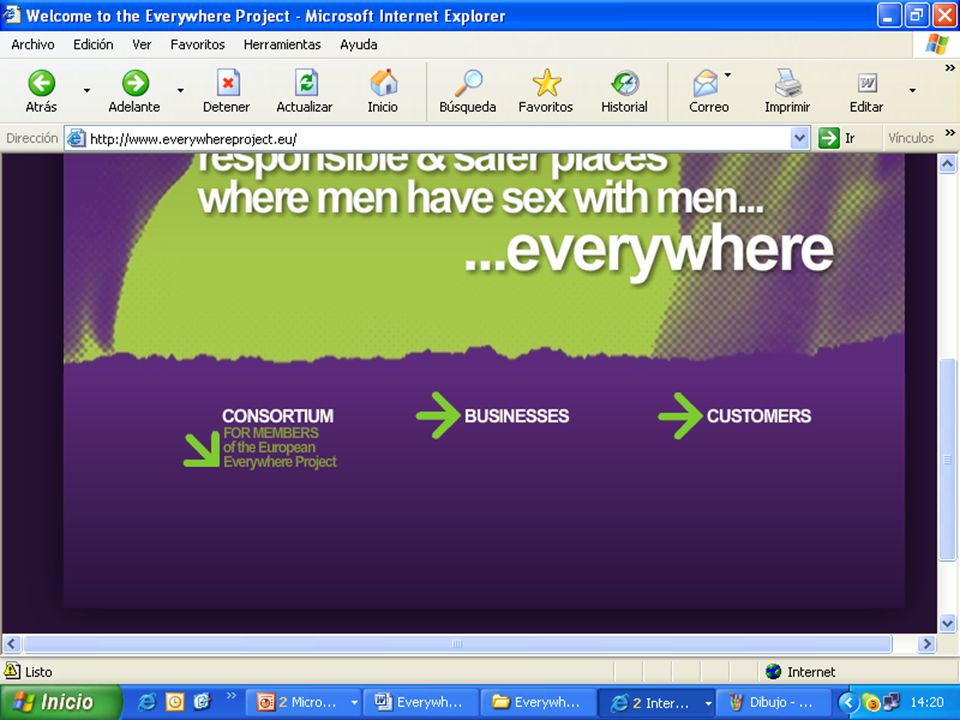Click inside the address URL field
Viewport: 960px width, 720px height.
coord(438,139)
